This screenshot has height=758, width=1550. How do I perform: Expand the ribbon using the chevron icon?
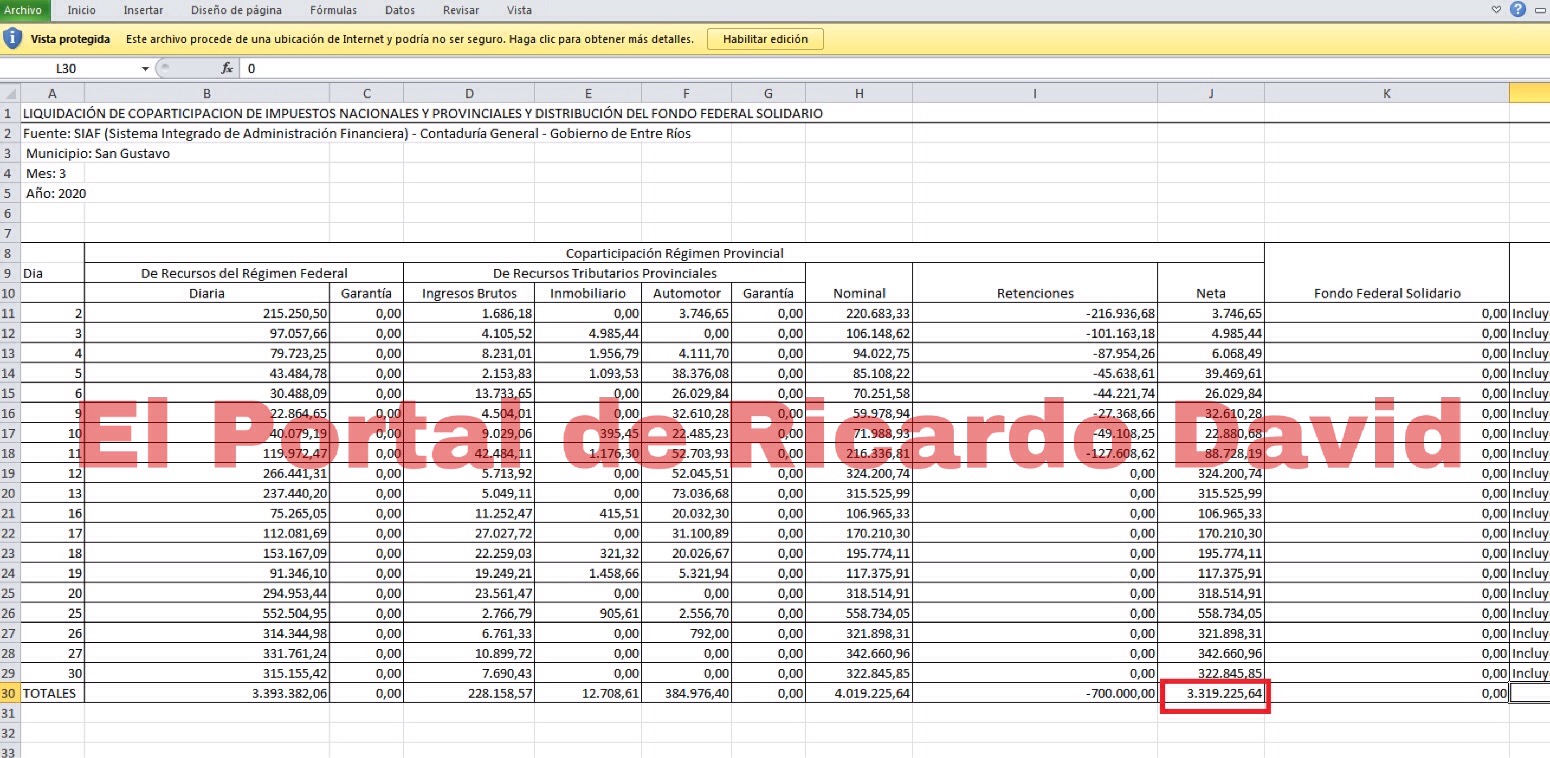(x=1496, y=10)
